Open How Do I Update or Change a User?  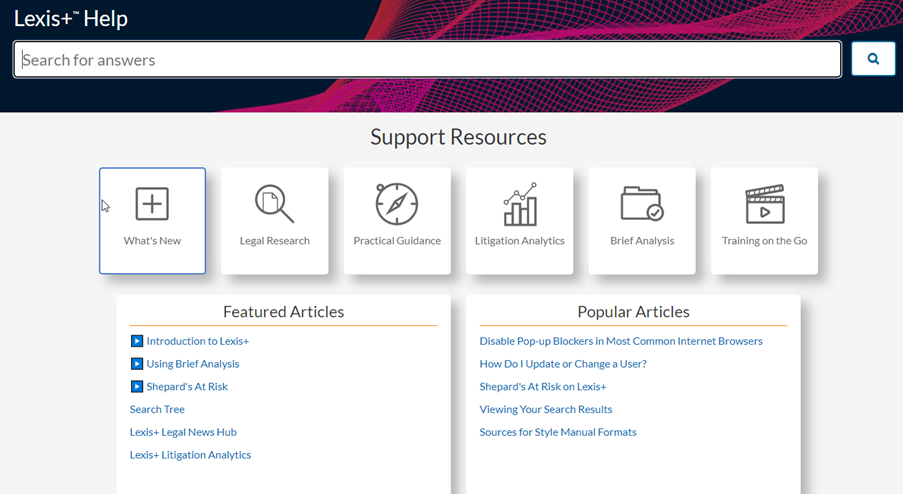point(563,364)
